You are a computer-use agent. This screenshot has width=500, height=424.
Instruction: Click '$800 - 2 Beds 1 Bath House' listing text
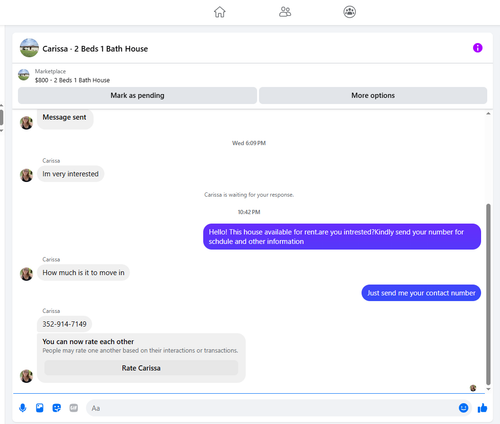(72, 80)
